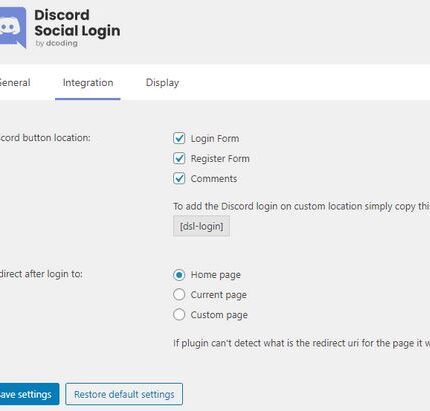
Task: Click the 'Current page' label text
Action: coord(219,295)
